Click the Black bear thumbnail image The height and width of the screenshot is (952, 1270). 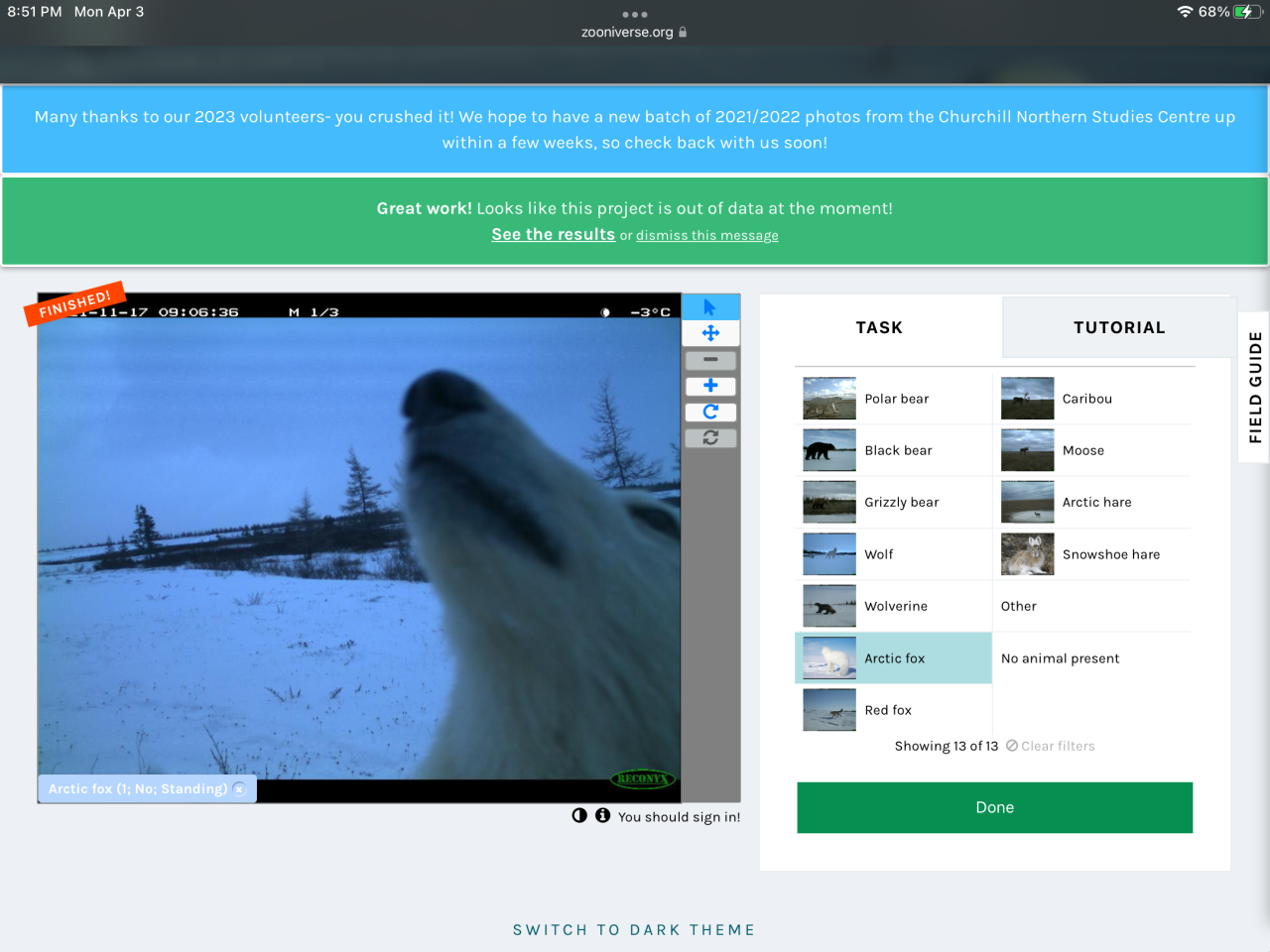pyautogui.click(x=829, y=450)
